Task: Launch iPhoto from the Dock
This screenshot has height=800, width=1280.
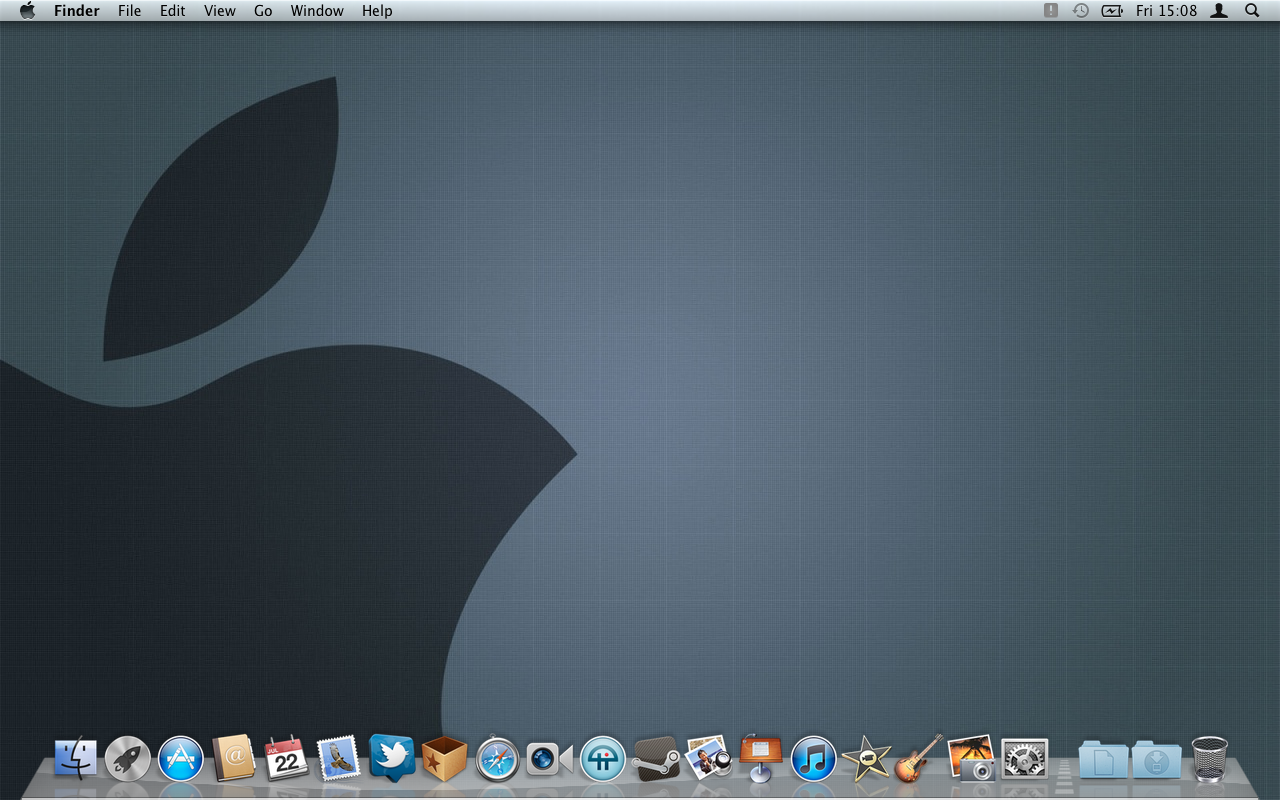Action: [x=971, y=758]
